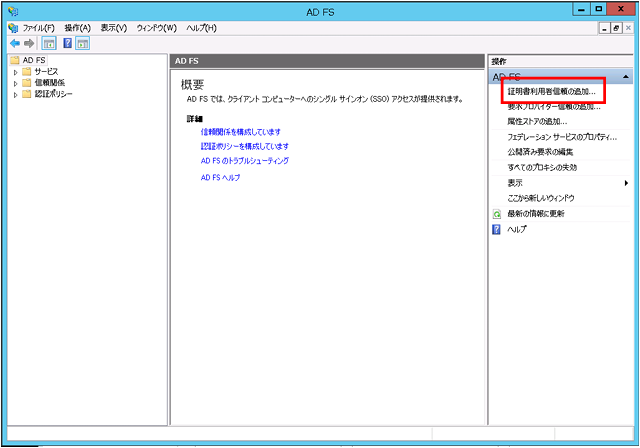The image size is (640, 448).
Task: Open the 表示(V) menu
Action: click(114, 28)
